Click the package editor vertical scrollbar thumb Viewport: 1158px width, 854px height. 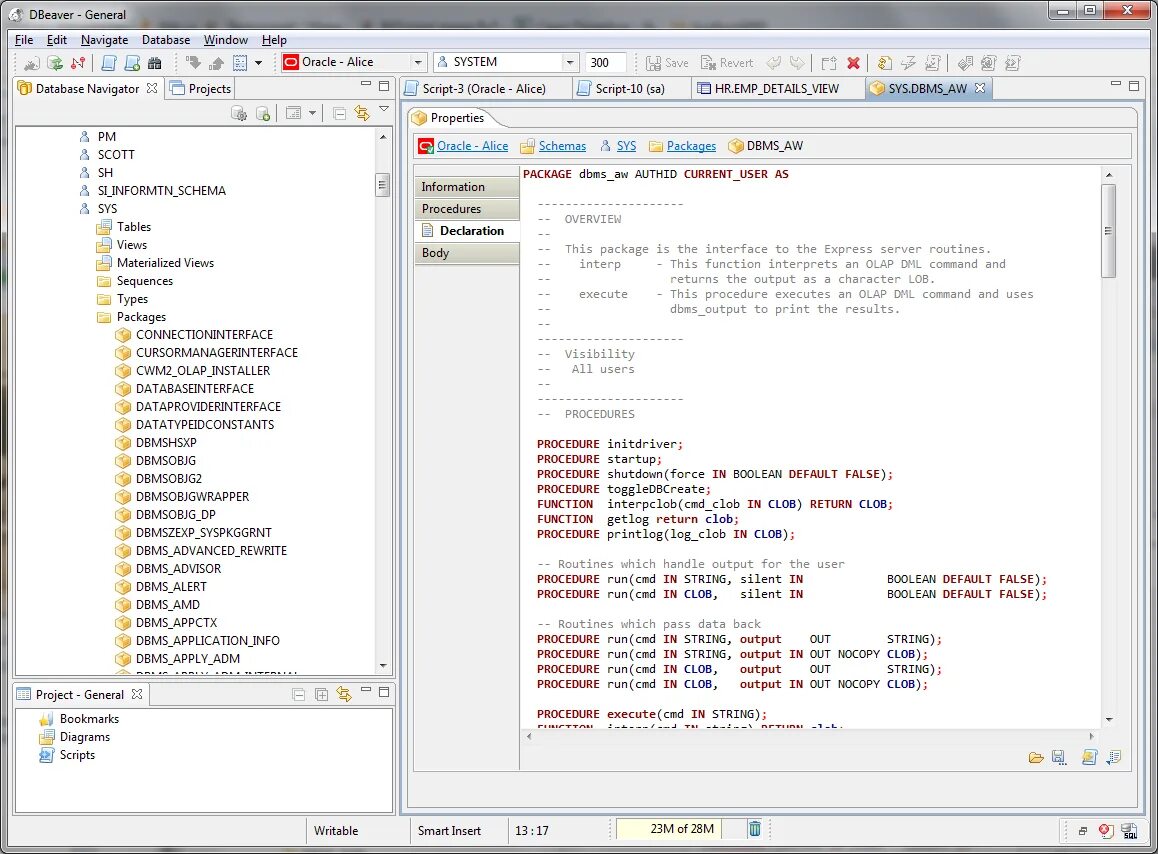click(1108, 231)
